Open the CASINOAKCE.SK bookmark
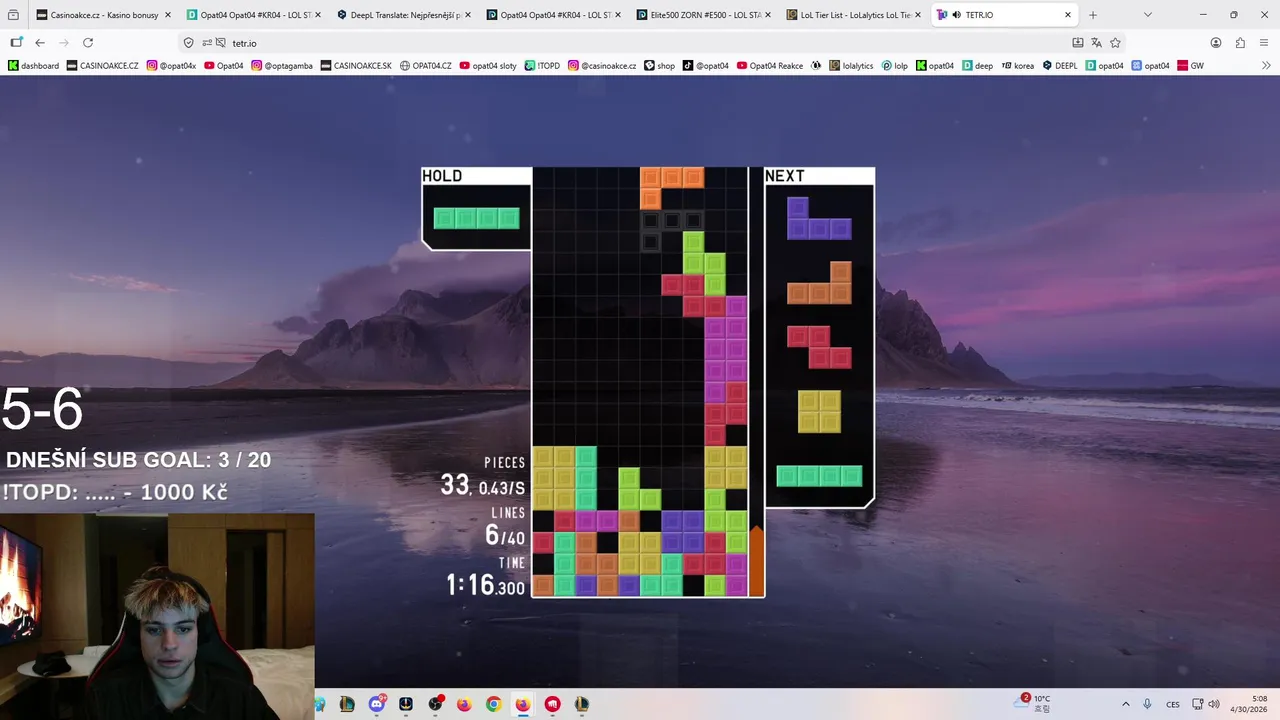This screenshot has width=1280, height=720. (x=356, y=66)
